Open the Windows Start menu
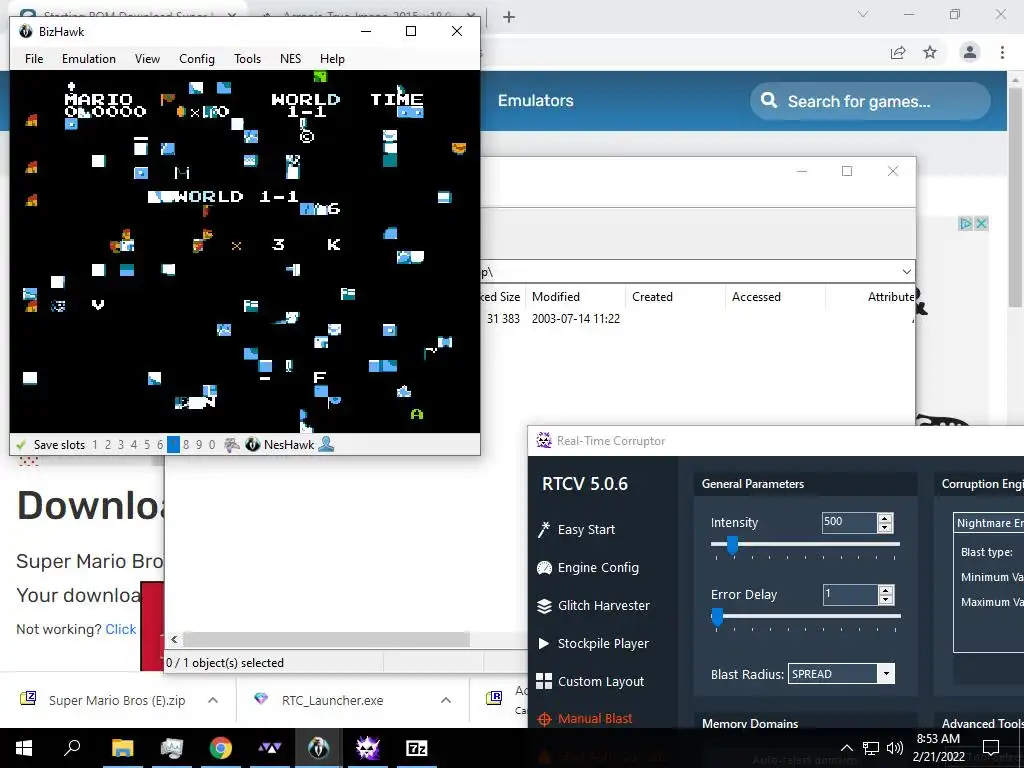The height and width of the screenshot is (768, 1024). [24, 748]
